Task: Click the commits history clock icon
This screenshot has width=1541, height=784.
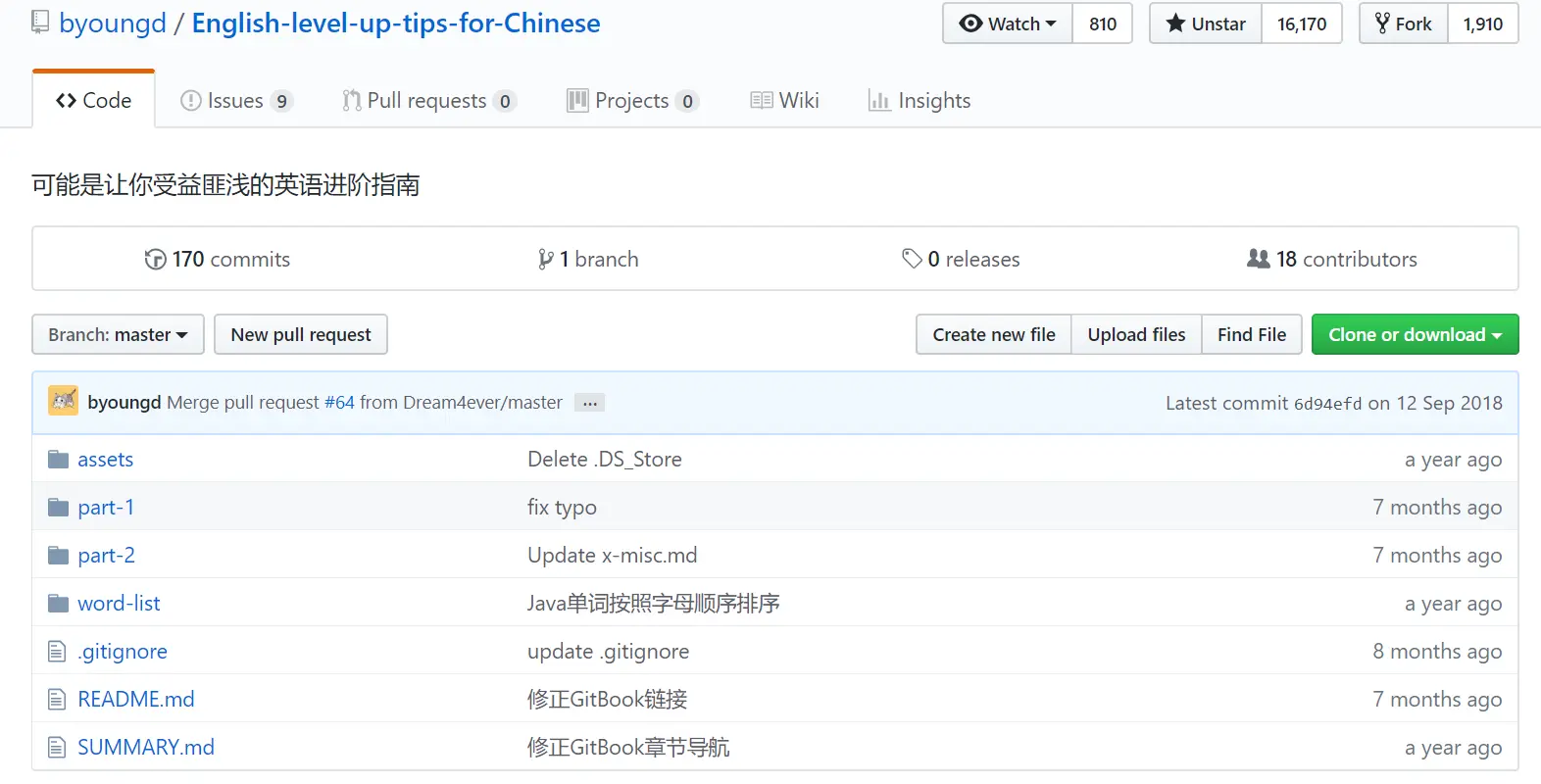Action: pyautogui.click(x=155, y=259)
